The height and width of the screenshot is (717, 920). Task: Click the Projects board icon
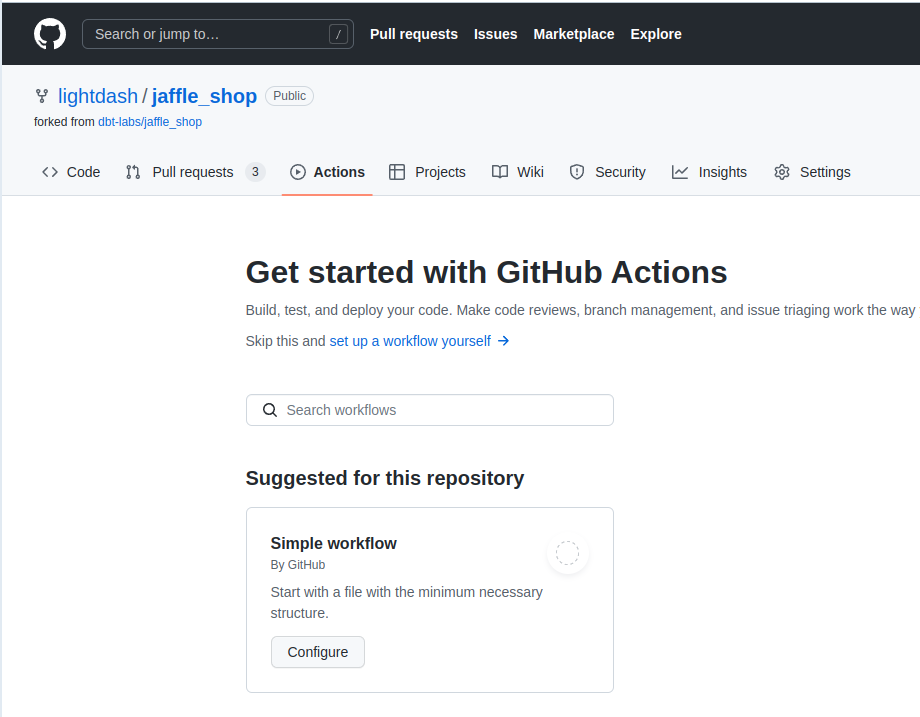pyautogui.click(x=397, y=171)
